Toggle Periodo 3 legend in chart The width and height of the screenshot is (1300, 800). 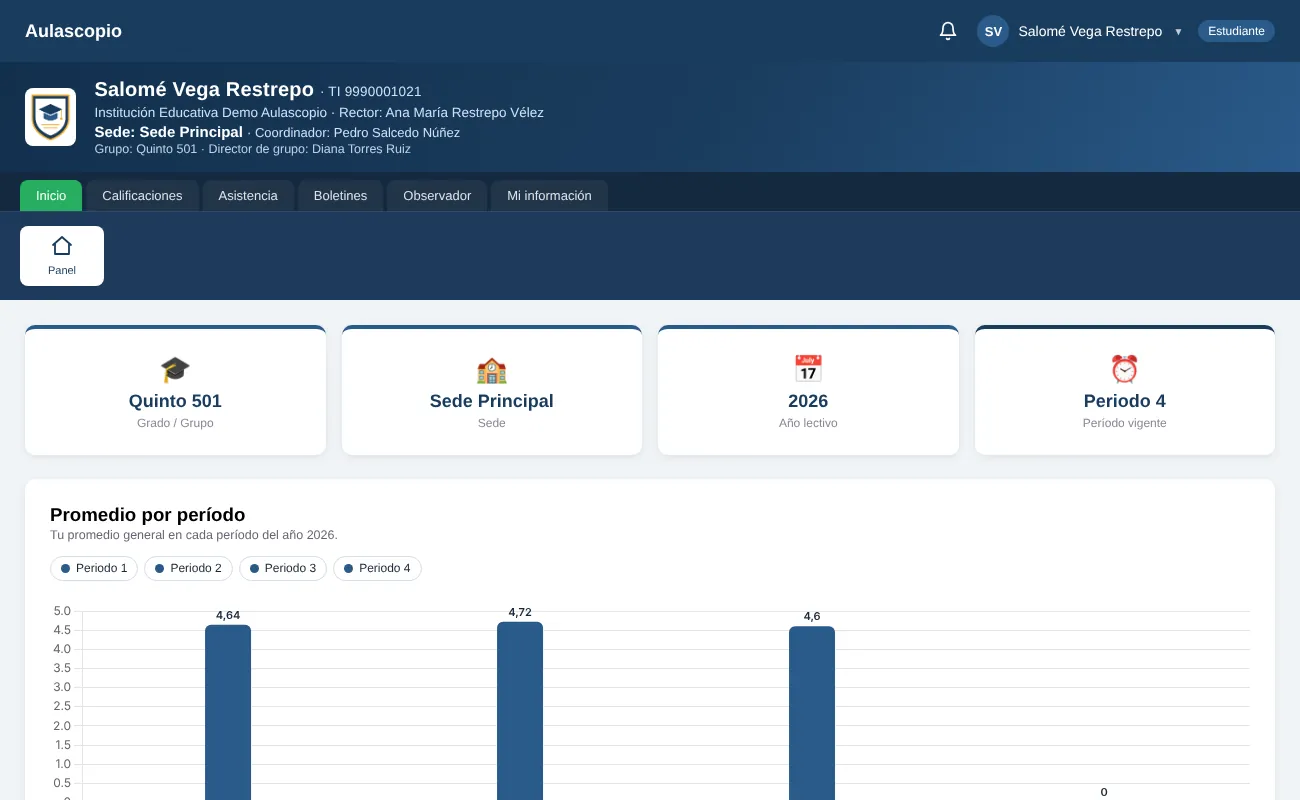click(283, 568)
